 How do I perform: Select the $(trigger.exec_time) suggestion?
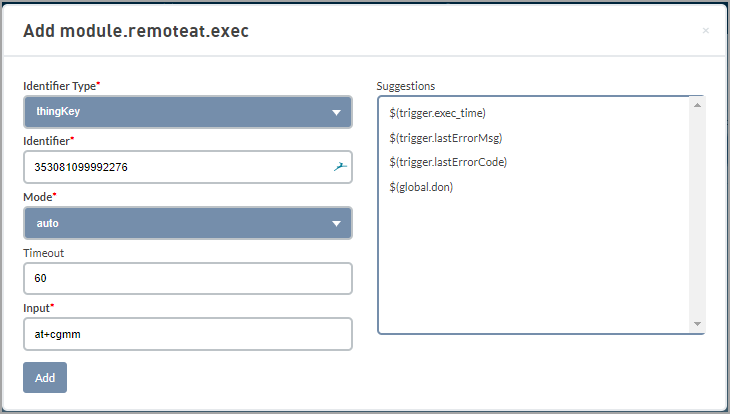[x=437, y=113]
